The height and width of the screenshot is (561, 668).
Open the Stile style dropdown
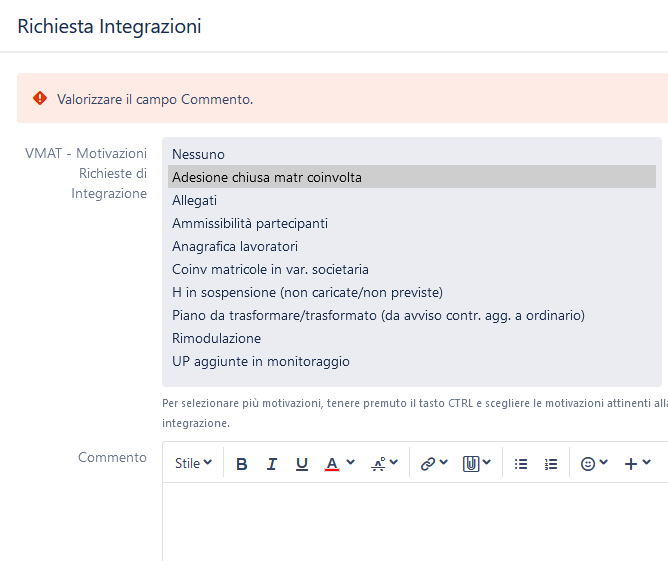193,463
